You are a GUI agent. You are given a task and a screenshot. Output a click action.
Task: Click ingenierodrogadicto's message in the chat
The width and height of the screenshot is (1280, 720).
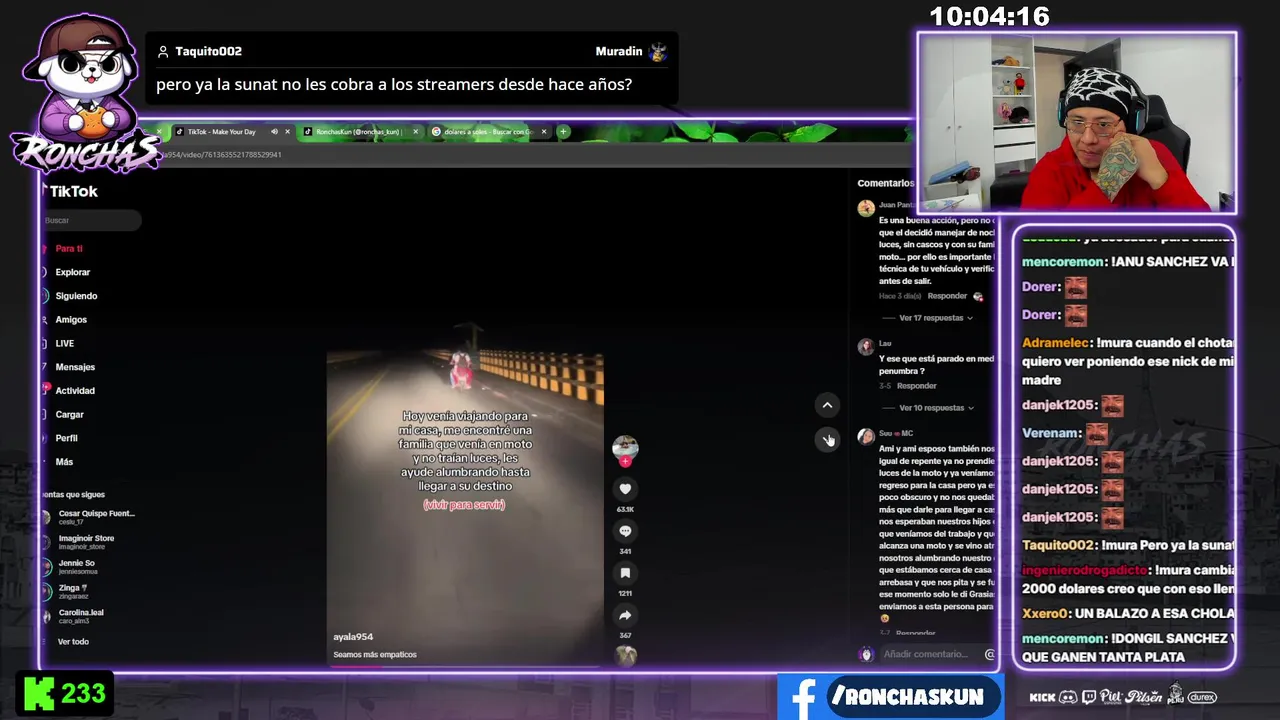[1128, 579]
